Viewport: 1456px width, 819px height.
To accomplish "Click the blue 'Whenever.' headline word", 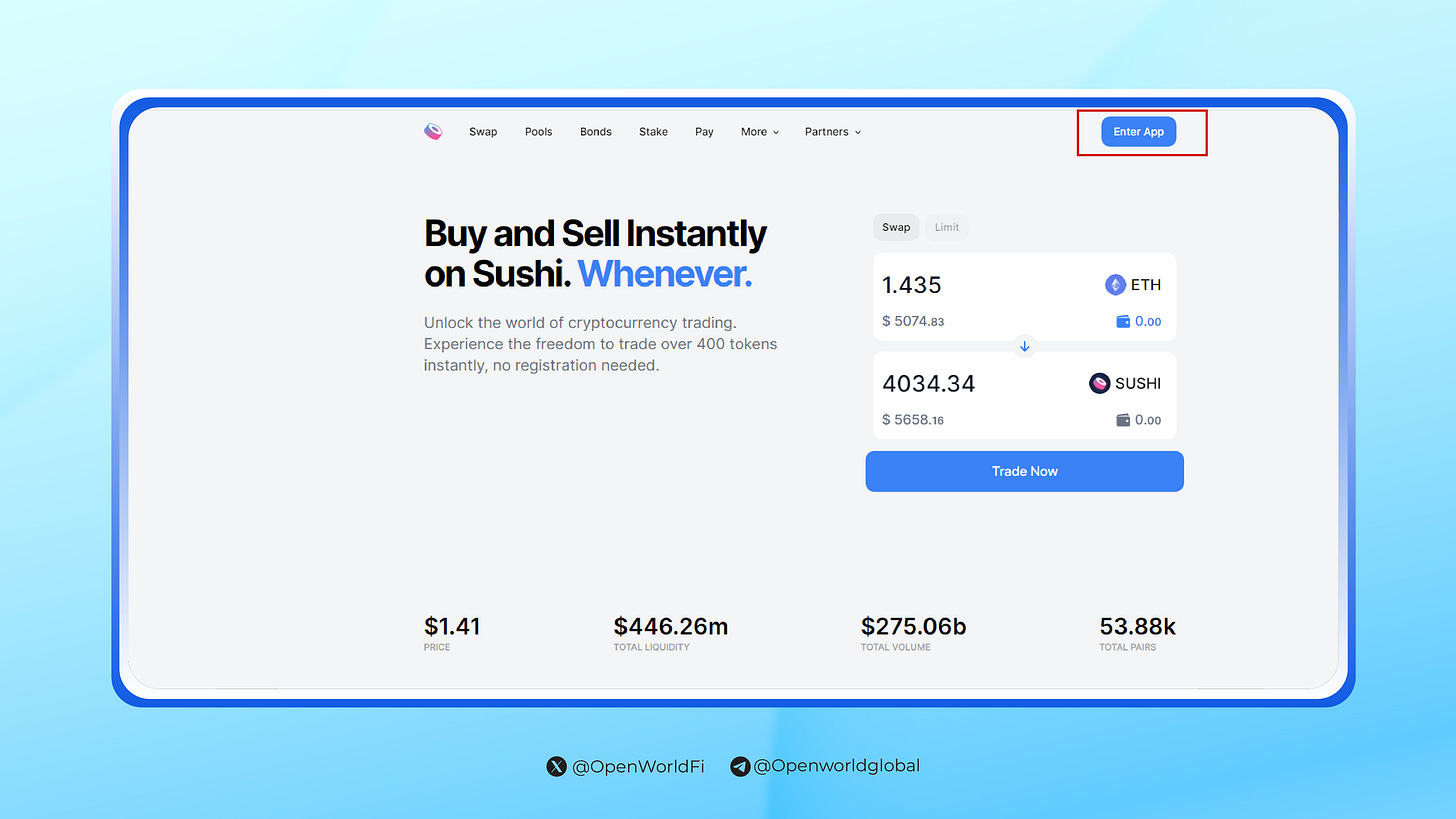I will (x=665, y=273).
